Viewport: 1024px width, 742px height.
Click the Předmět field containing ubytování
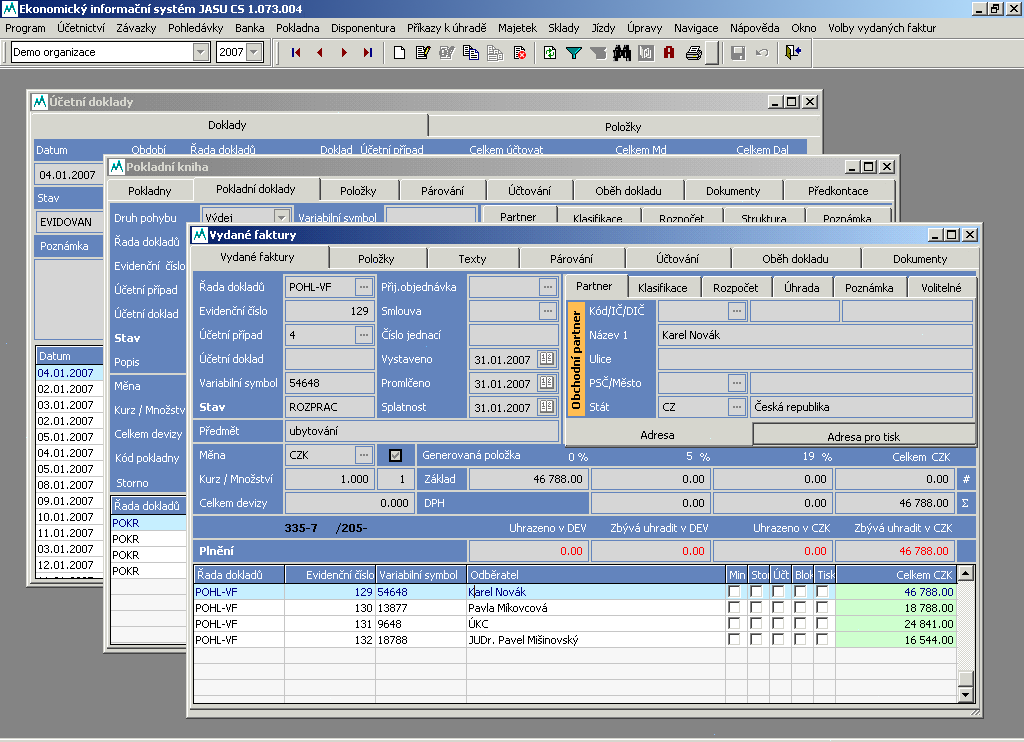[421, 431]
